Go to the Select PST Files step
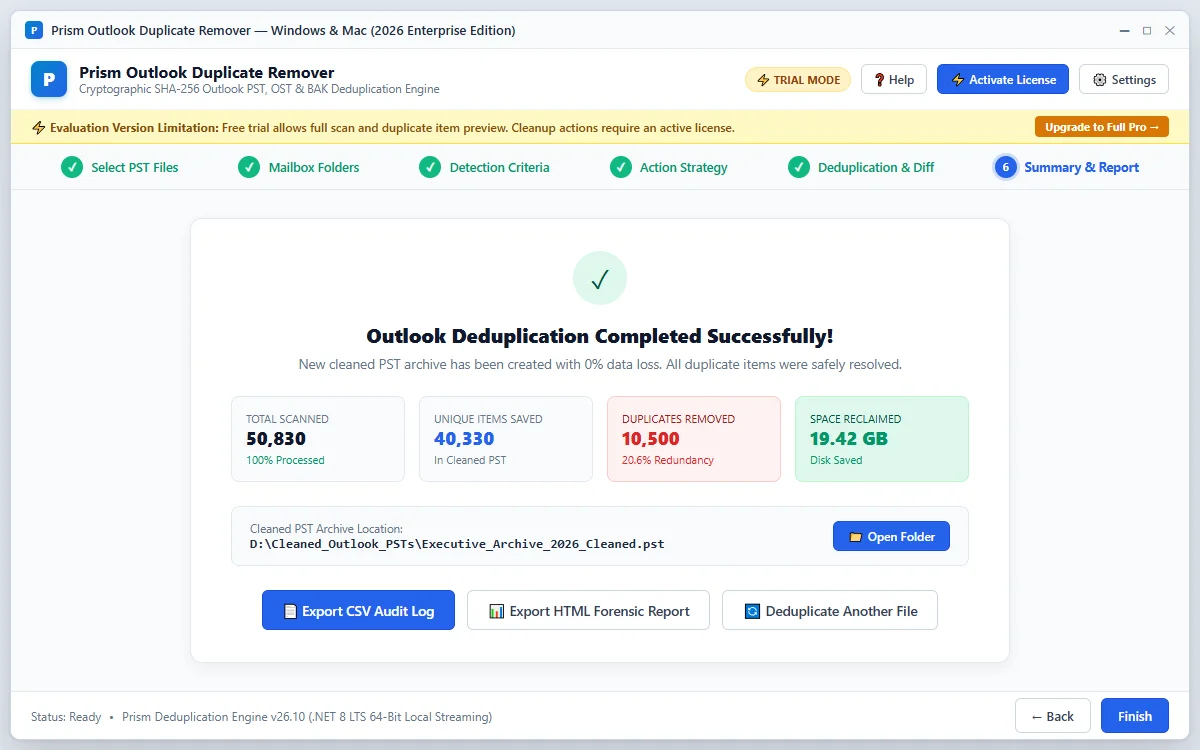Screen dimensions: 1200x750 (x=120, y=167)
